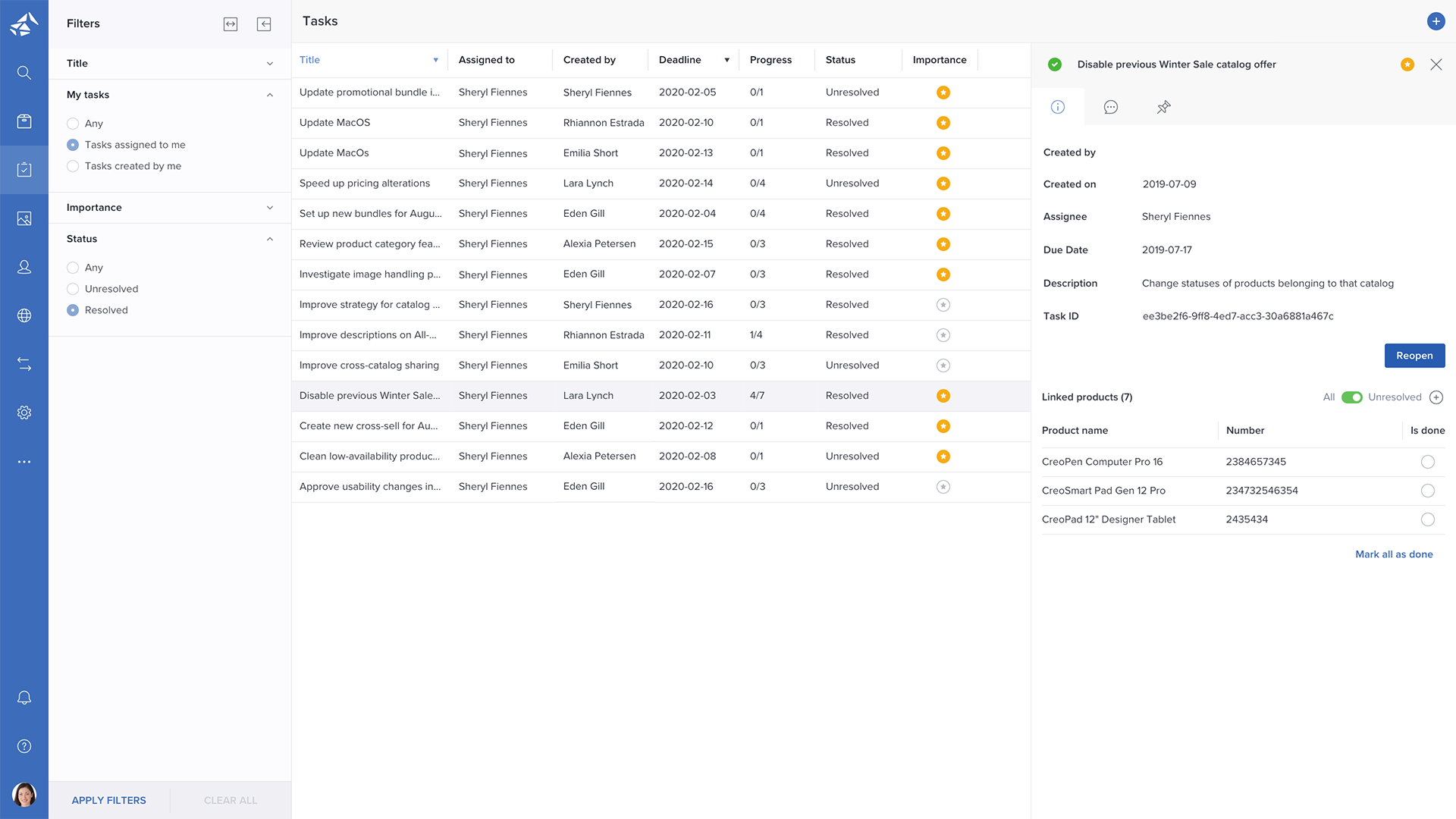Image resolution: width=1456 pixels, height=819 pixels.
Task: Add linked product with plus icon
Action: click(1436, 397)
